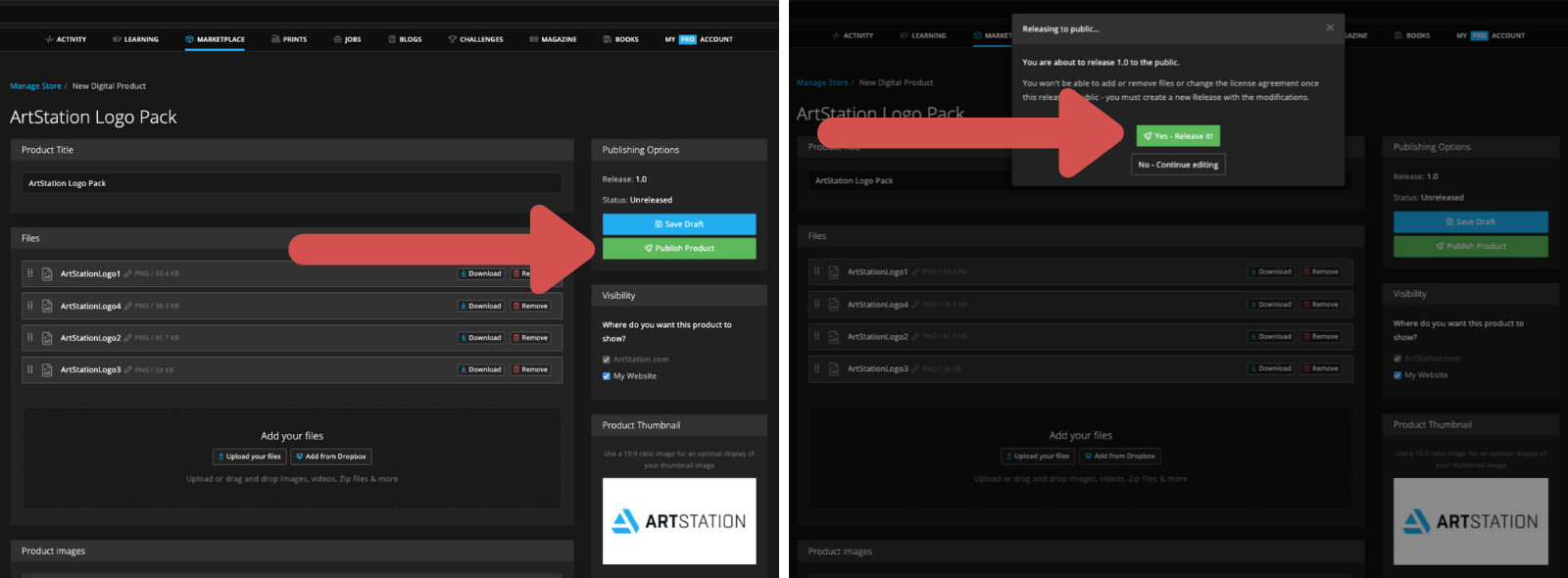Open Challenges in the left screenshot

[x=475, y=39]
